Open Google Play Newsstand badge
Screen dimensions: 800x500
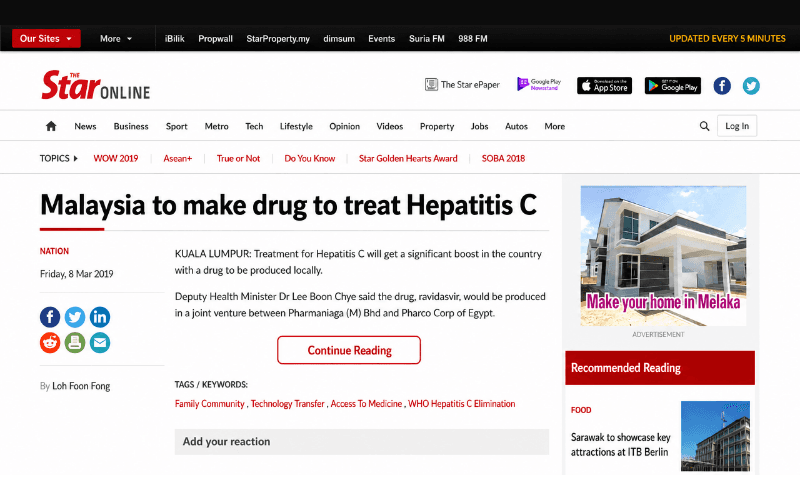[539, 85]
